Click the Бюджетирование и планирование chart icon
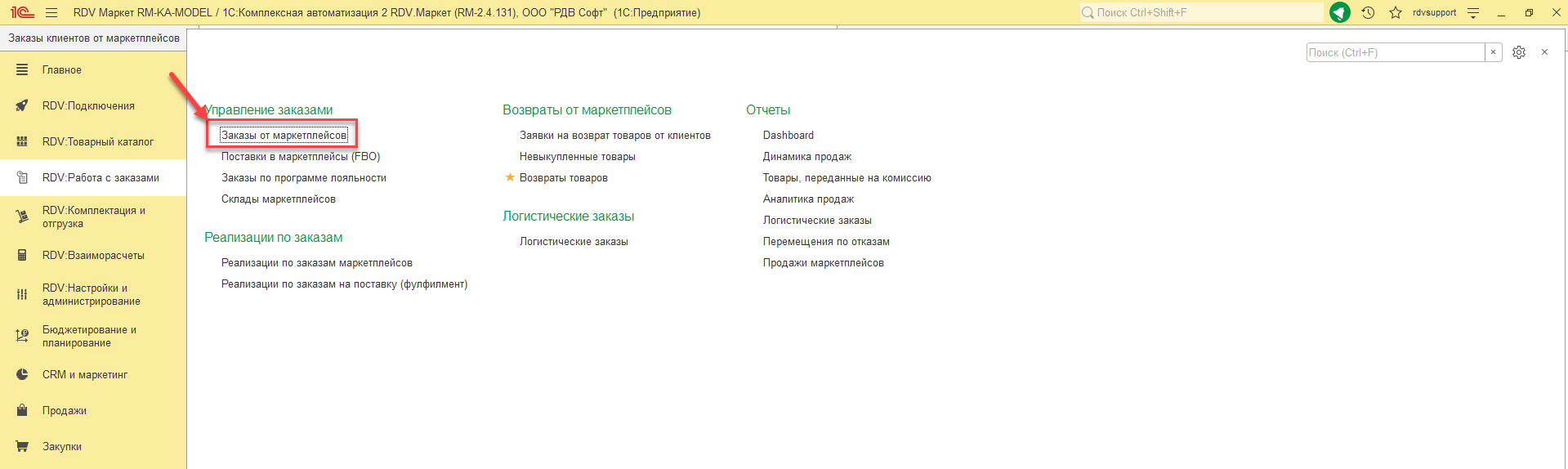This screenshot has height=469, width=1568. tap(22, 337)
